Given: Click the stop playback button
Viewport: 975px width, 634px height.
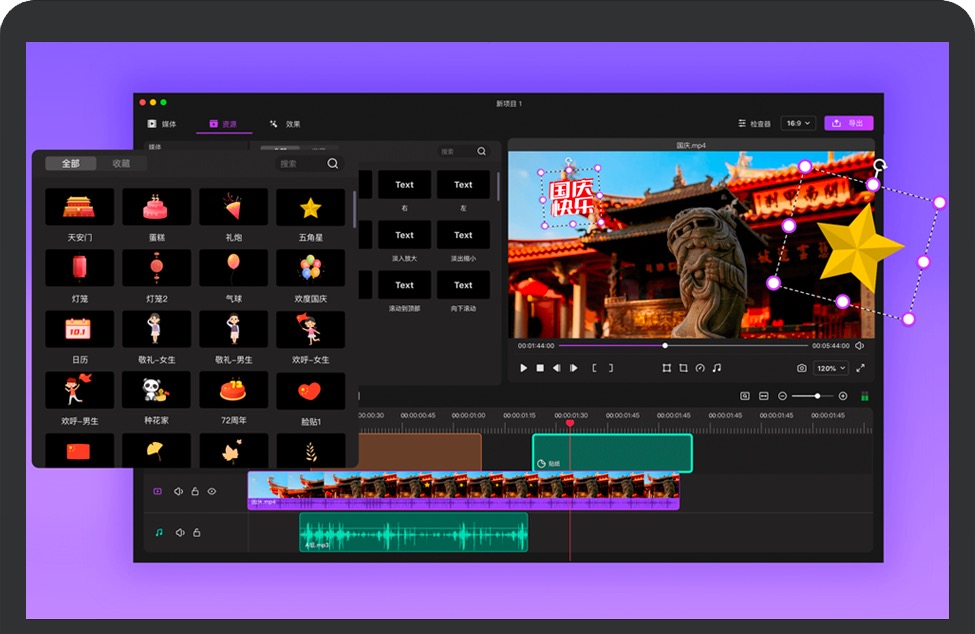Looking at the screenshot, I should coord(540,368).
